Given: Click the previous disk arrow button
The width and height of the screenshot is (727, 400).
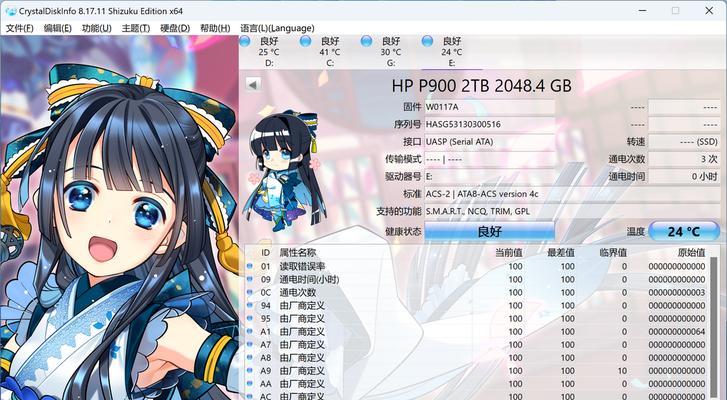Looking at the screenshot, I should 253,84.
